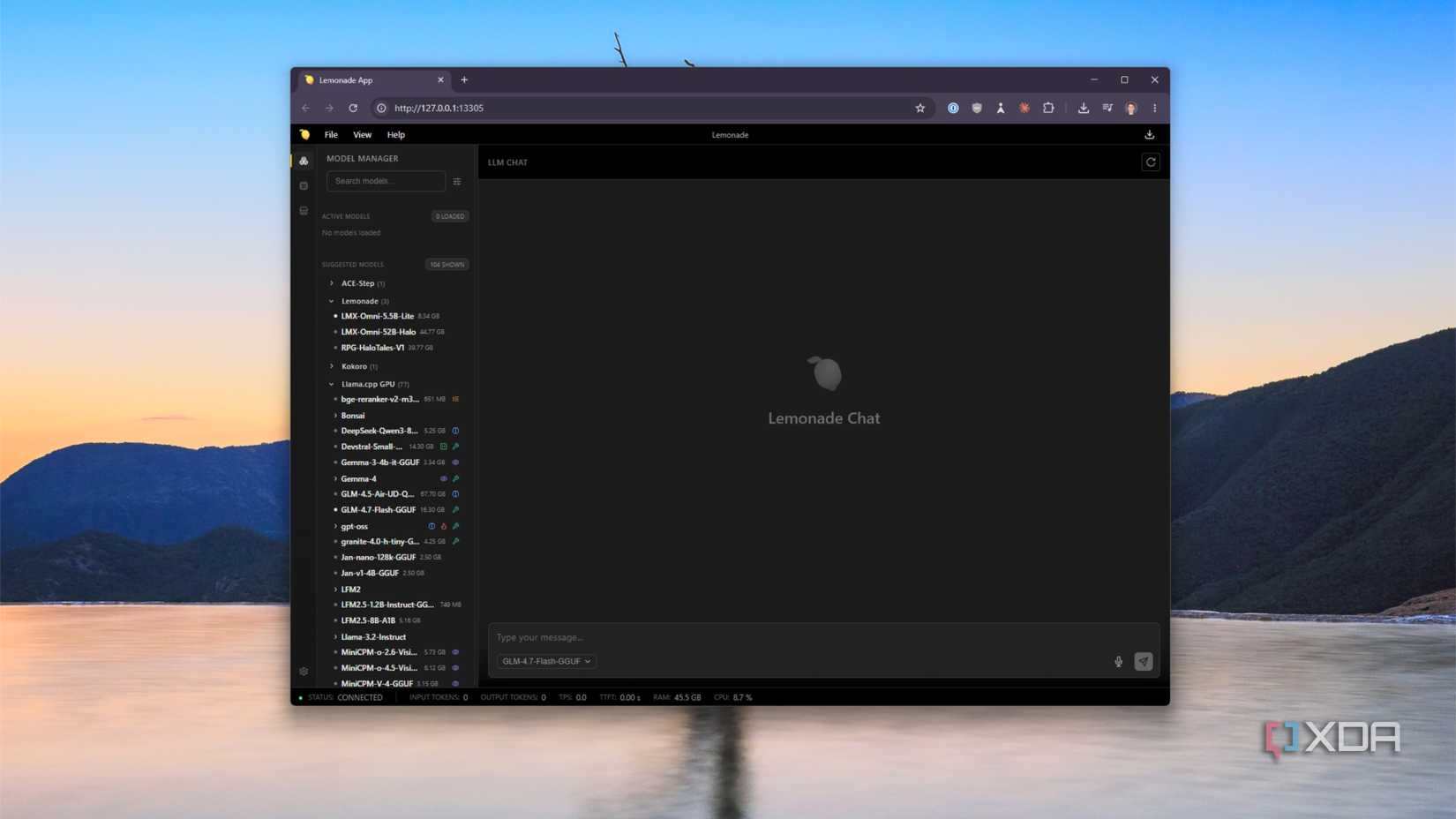Expand the LFM2 model family

tap(335, 590)
